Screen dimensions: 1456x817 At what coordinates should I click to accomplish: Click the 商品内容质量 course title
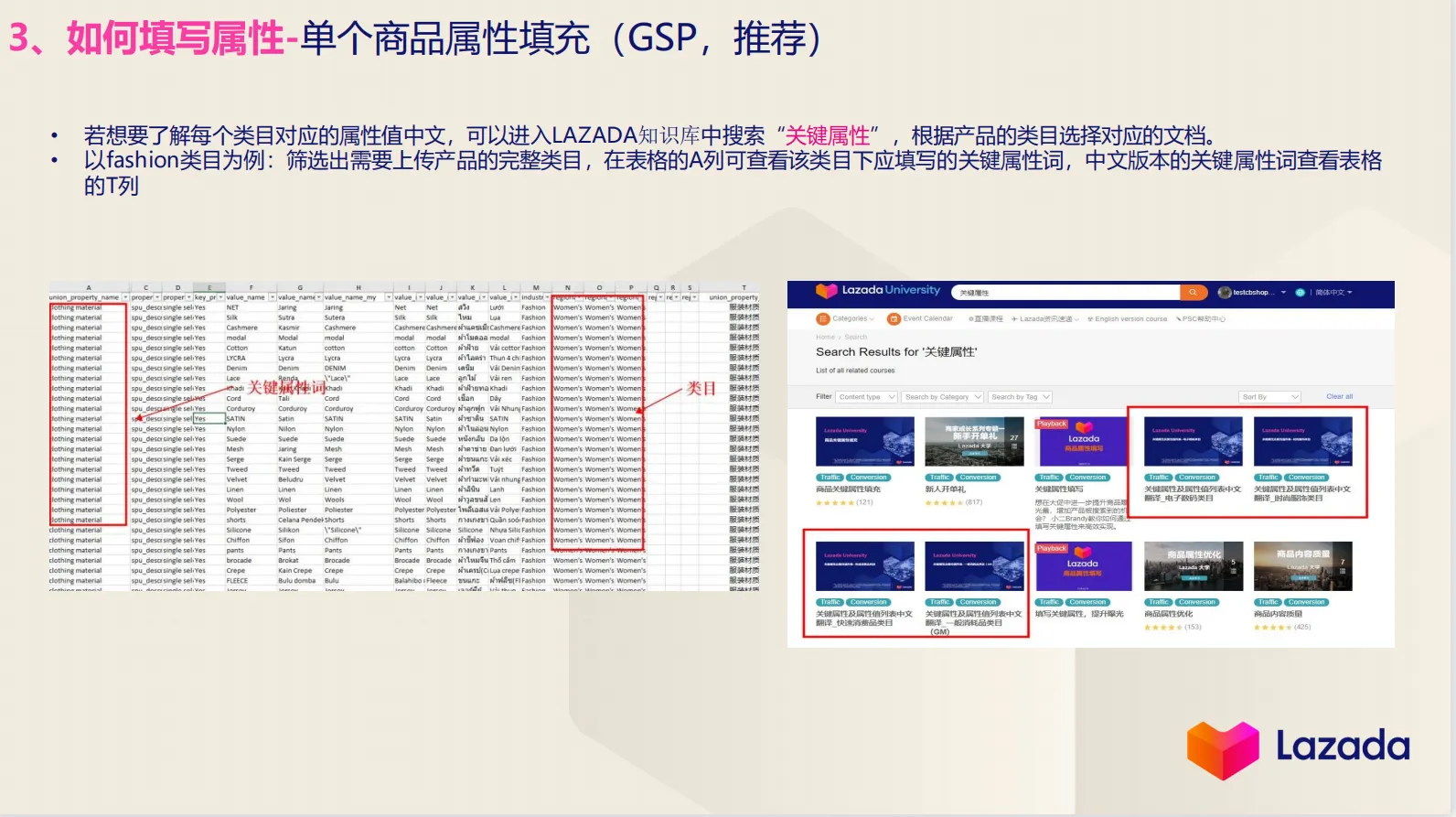point(1278,614)
